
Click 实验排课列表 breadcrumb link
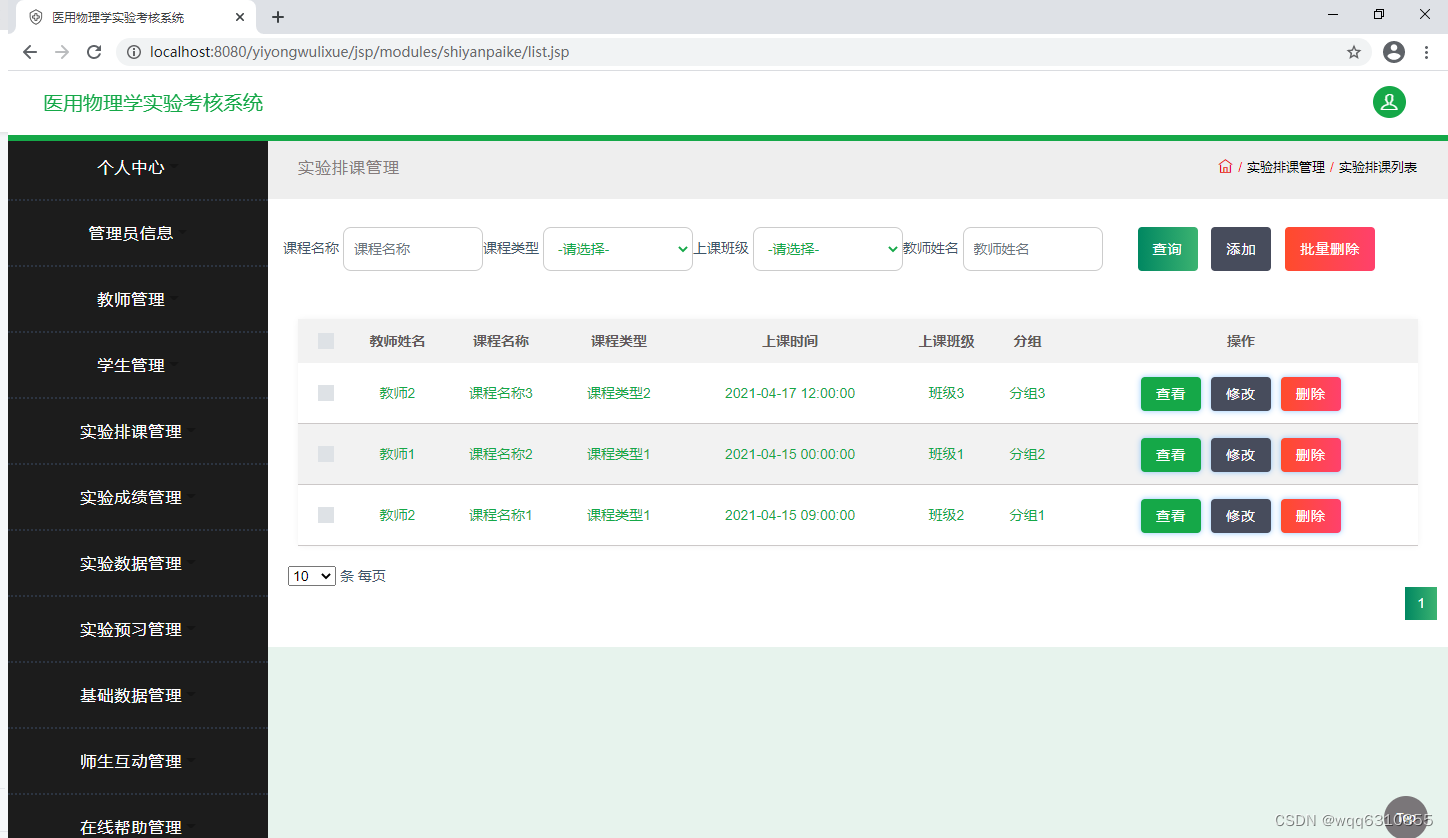pyautogui.click(x=1378, y=167)
